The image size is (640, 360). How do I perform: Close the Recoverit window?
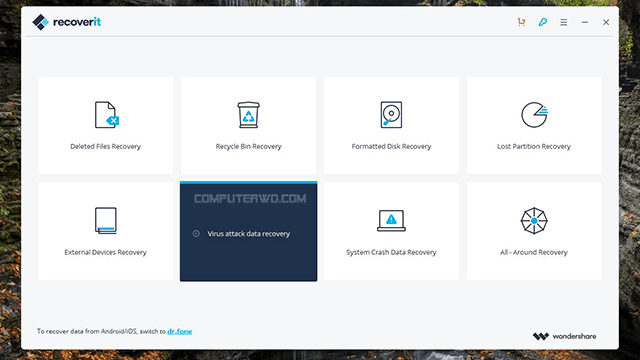(606, 22)
